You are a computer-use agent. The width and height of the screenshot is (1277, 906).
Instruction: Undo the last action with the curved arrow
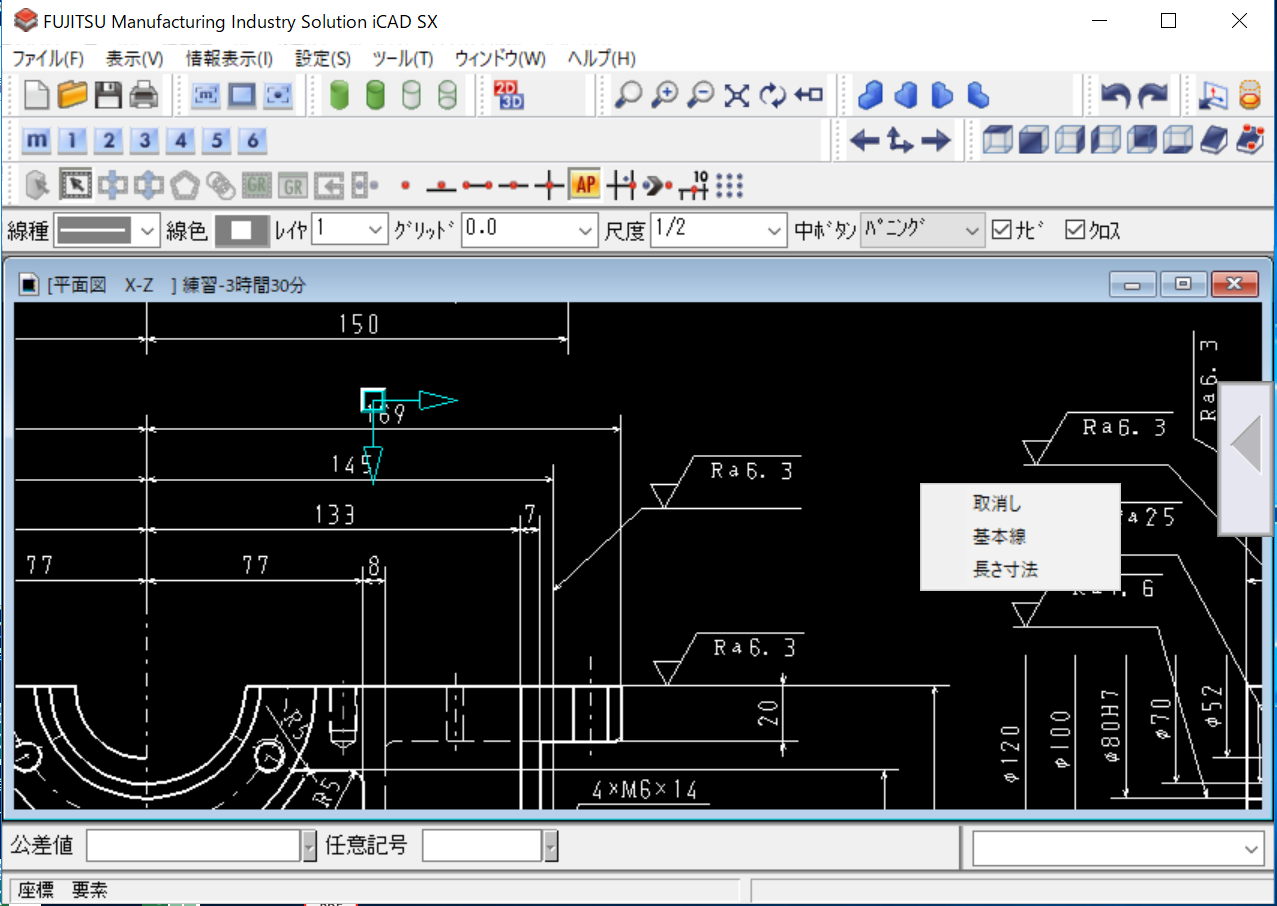pos(1116,95)
